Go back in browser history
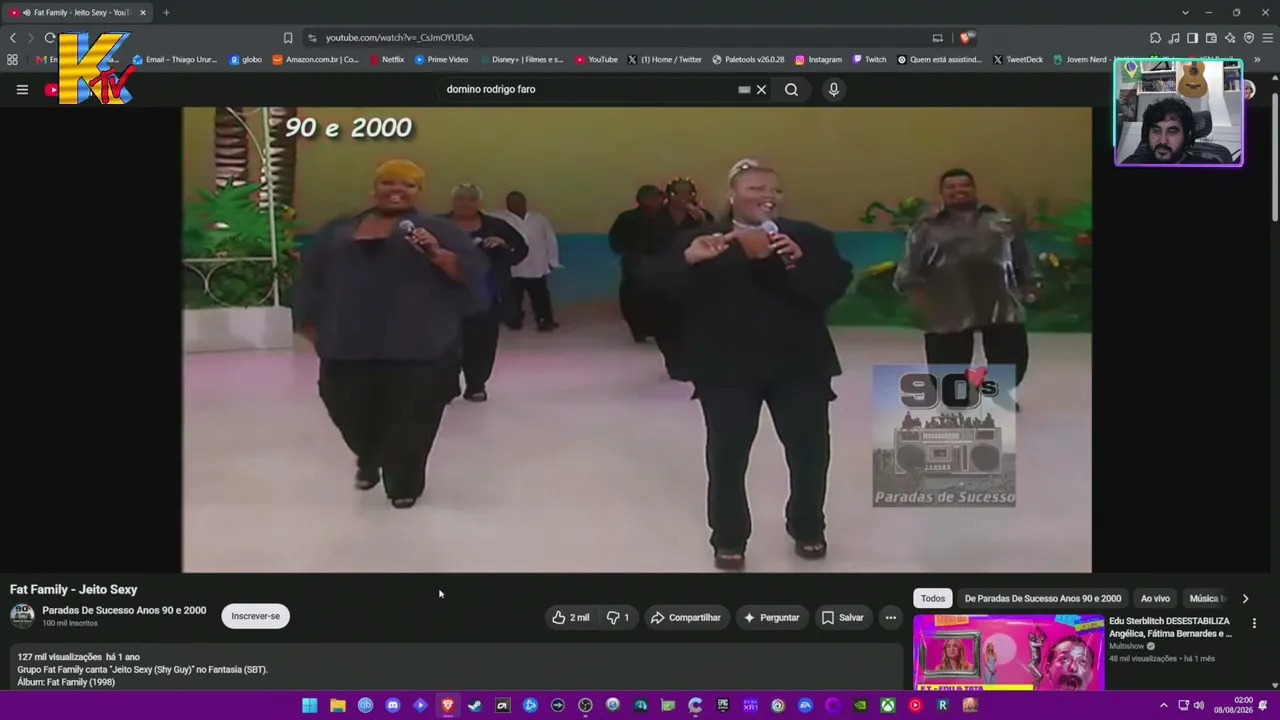 coord(12,38)
